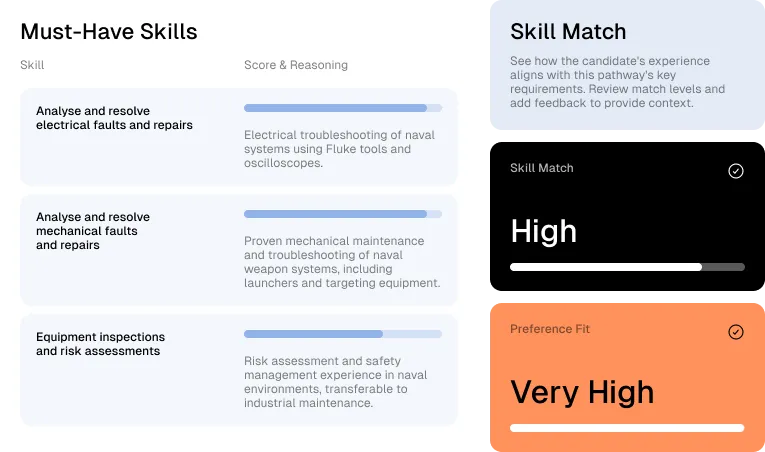Click the Preference Fit checkmark icon
The image size is (765, 452).
pos(736,332)
